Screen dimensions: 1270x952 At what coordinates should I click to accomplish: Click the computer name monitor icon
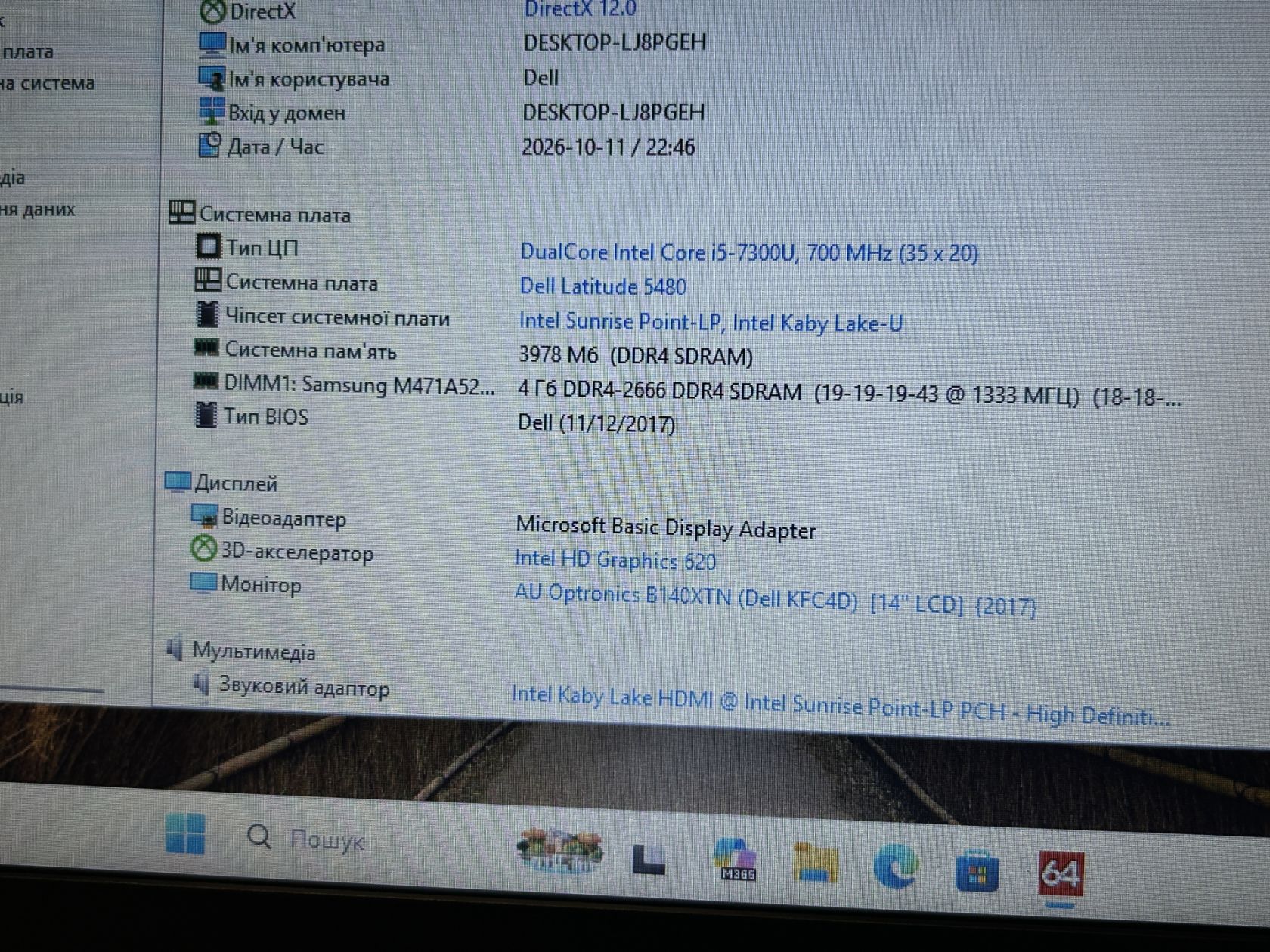[212, 44]
